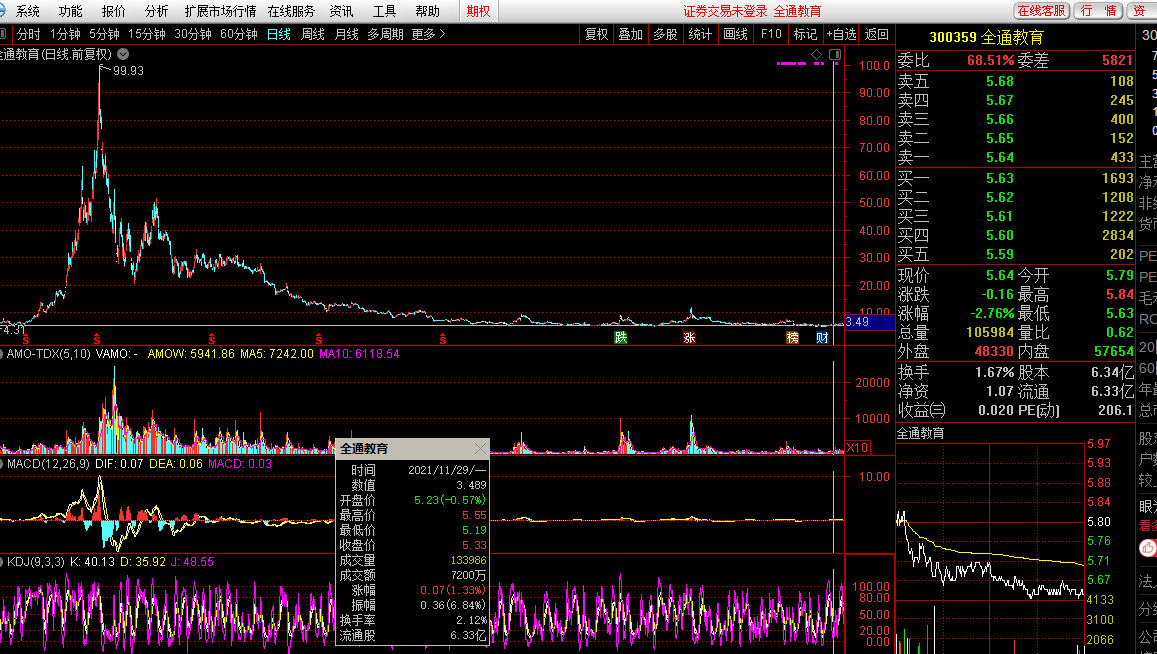The image size is (1157, 654).
Task: Open the 扩展市场行情 menu
Action: [x=220, y=11]
